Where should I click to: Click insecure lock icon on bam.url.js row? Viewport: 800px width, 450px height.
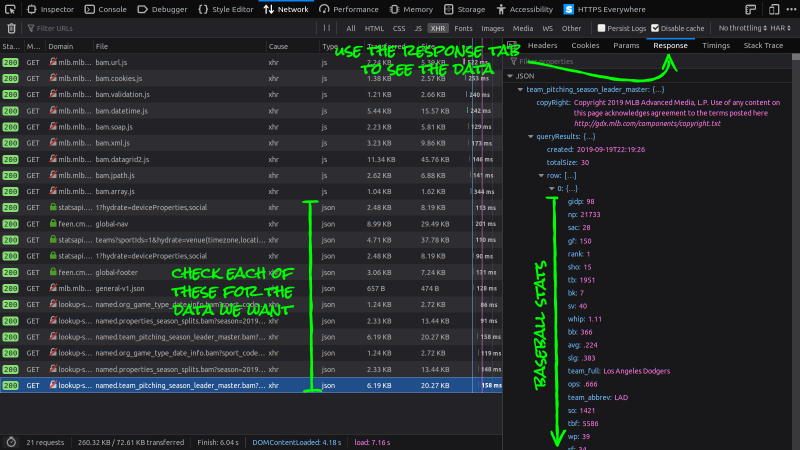click(53, 62)
